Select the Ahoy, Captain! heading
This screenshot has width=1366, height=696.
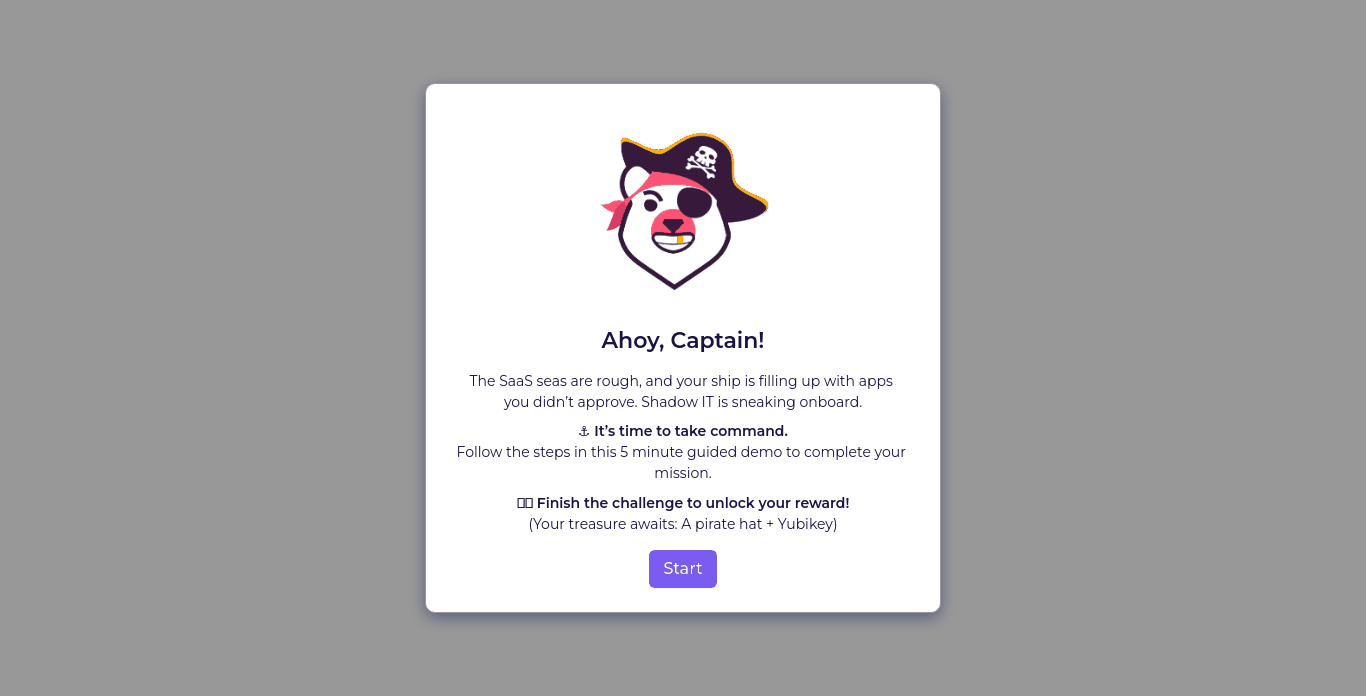click(x=683, y=340)
